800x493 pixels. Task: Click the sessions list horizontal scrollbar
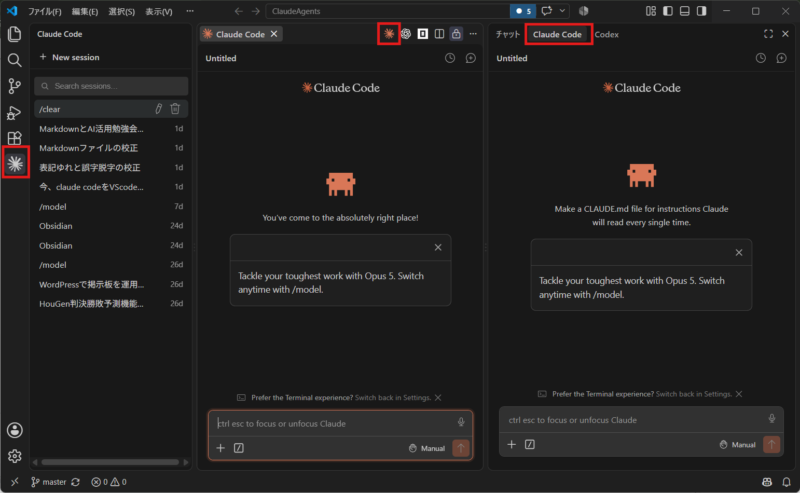[x=110, y=462]
